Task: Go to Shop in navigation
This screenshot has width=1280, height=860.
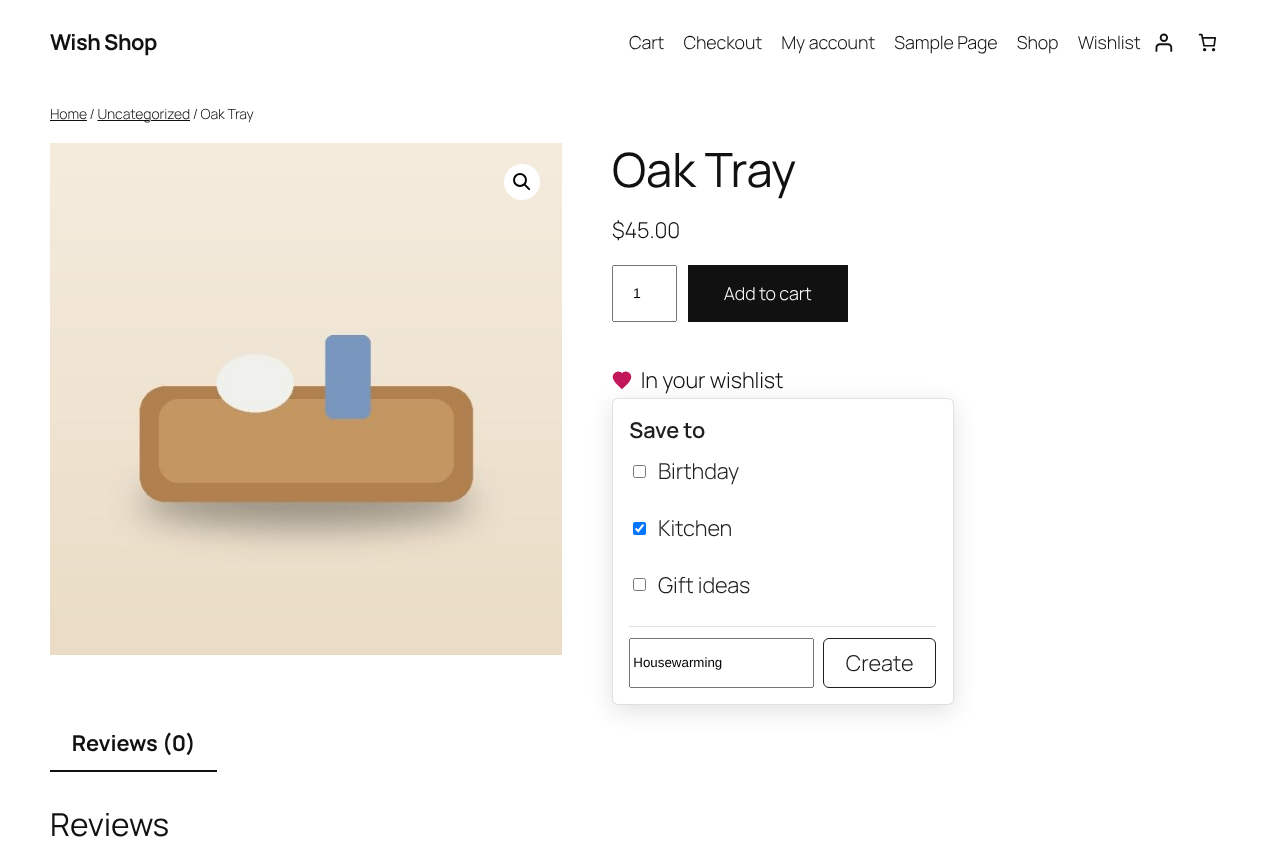Action: [x=1037, y=43]
